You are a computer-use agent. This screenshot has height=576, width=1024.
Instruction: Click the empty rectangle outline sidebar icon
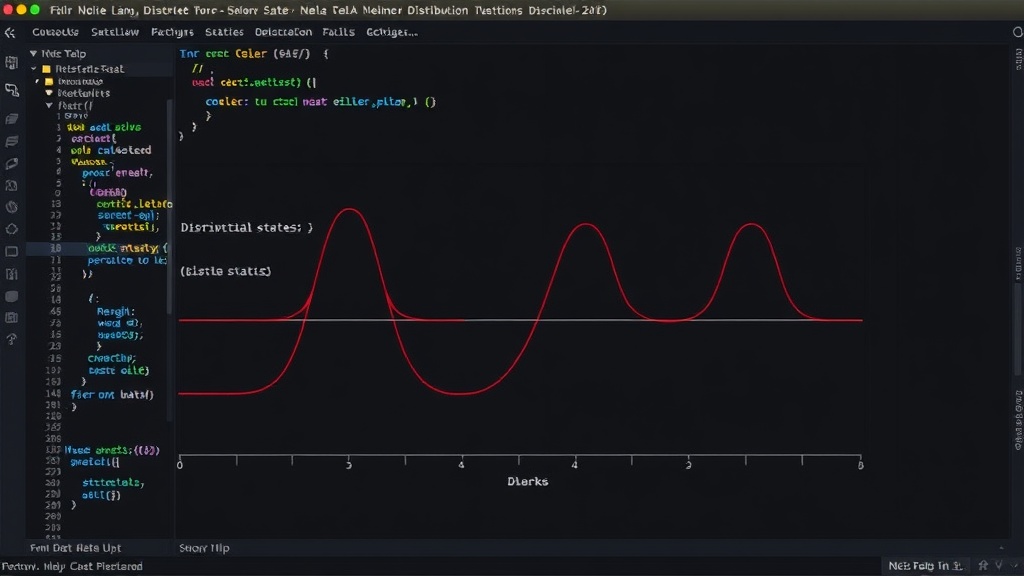coord(12,251)
